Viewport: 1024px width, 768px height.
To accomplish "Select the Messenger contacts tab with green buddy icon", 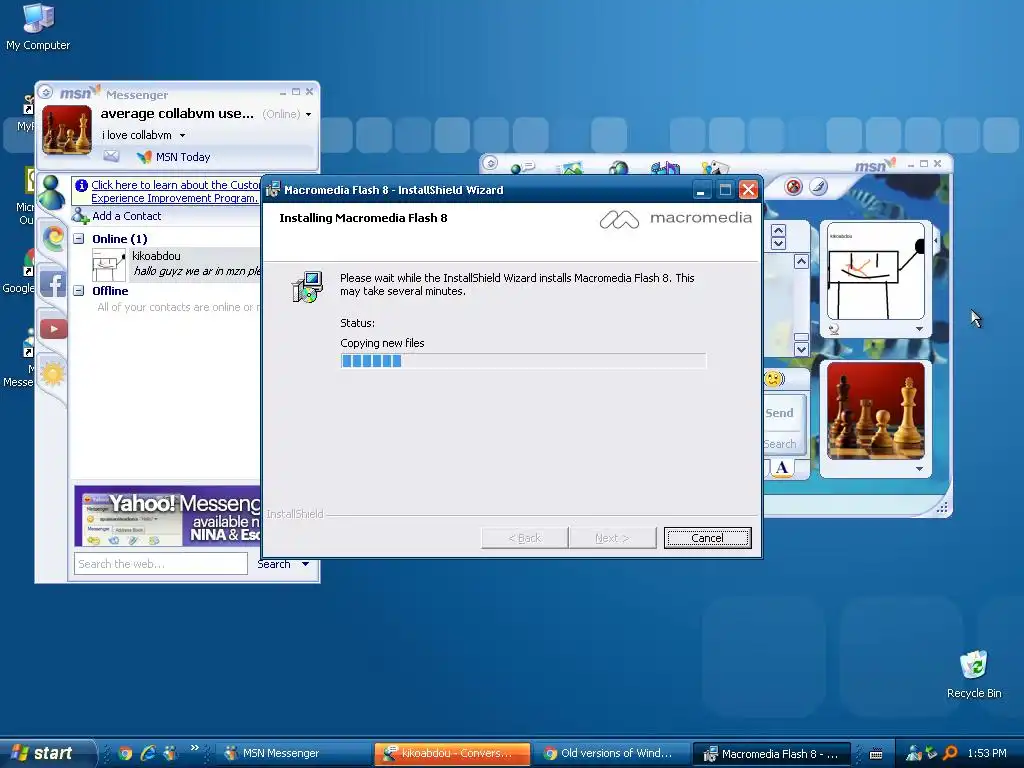I will pos(52,192).
